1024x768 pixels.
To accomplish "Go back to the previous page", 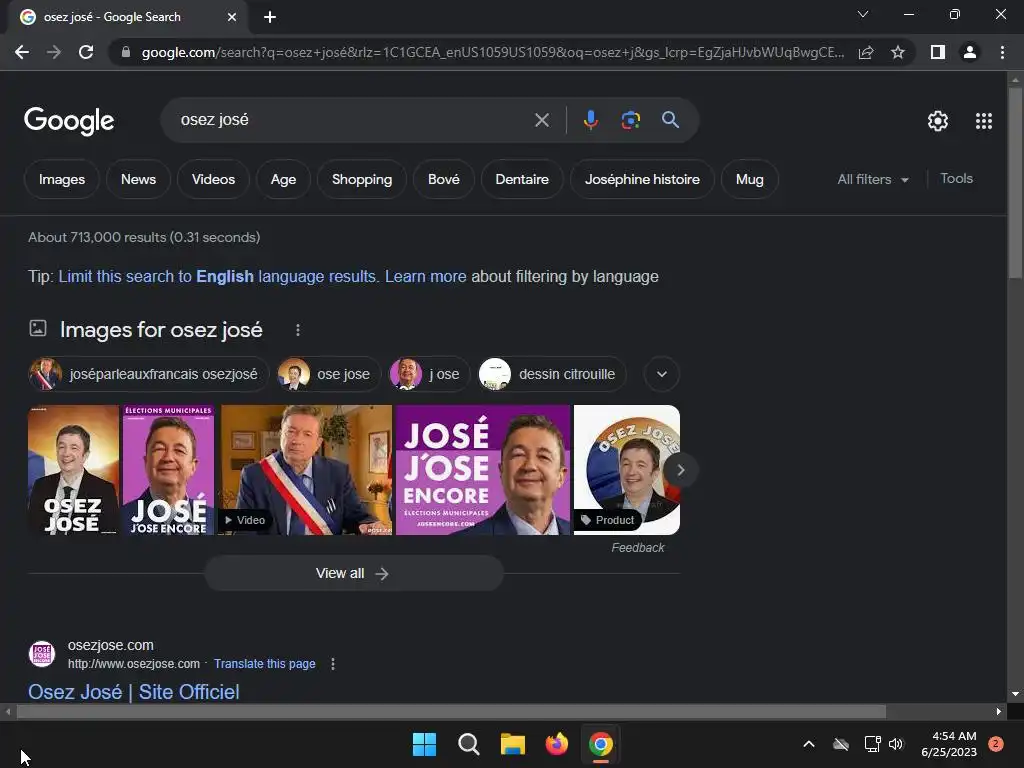I will [22, 52].
